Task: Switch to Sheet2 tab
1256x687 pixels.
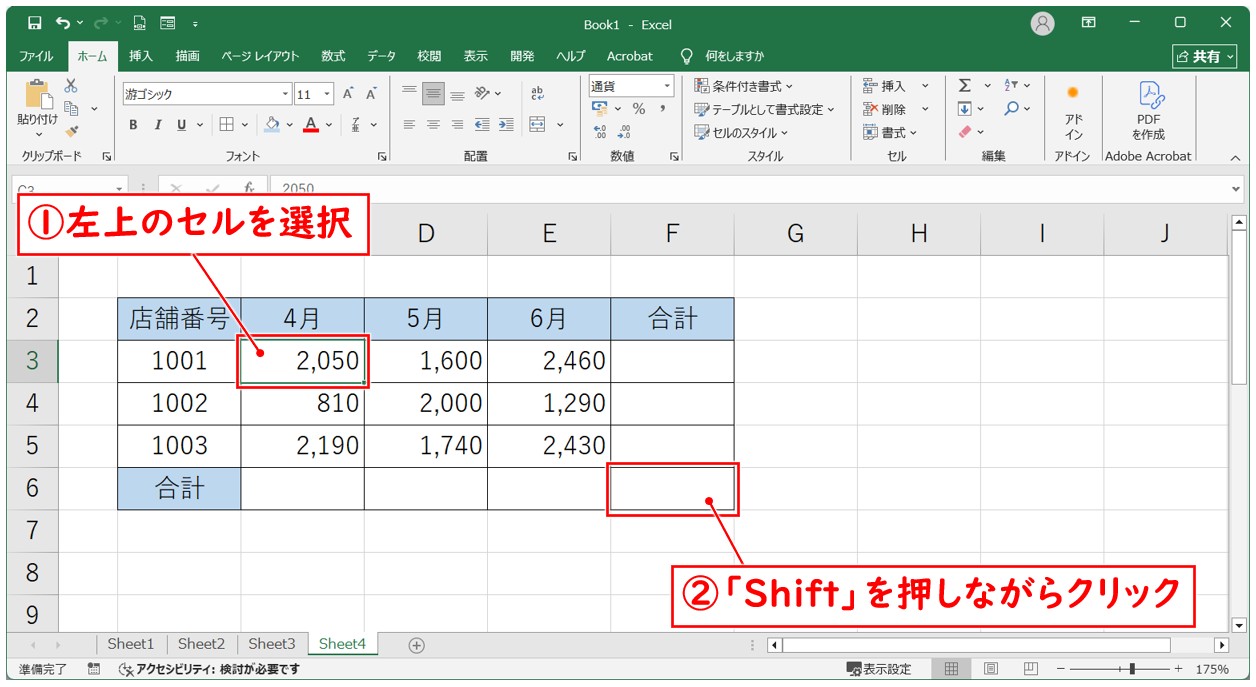Action: pyautogui.click(x=201, y=644)
